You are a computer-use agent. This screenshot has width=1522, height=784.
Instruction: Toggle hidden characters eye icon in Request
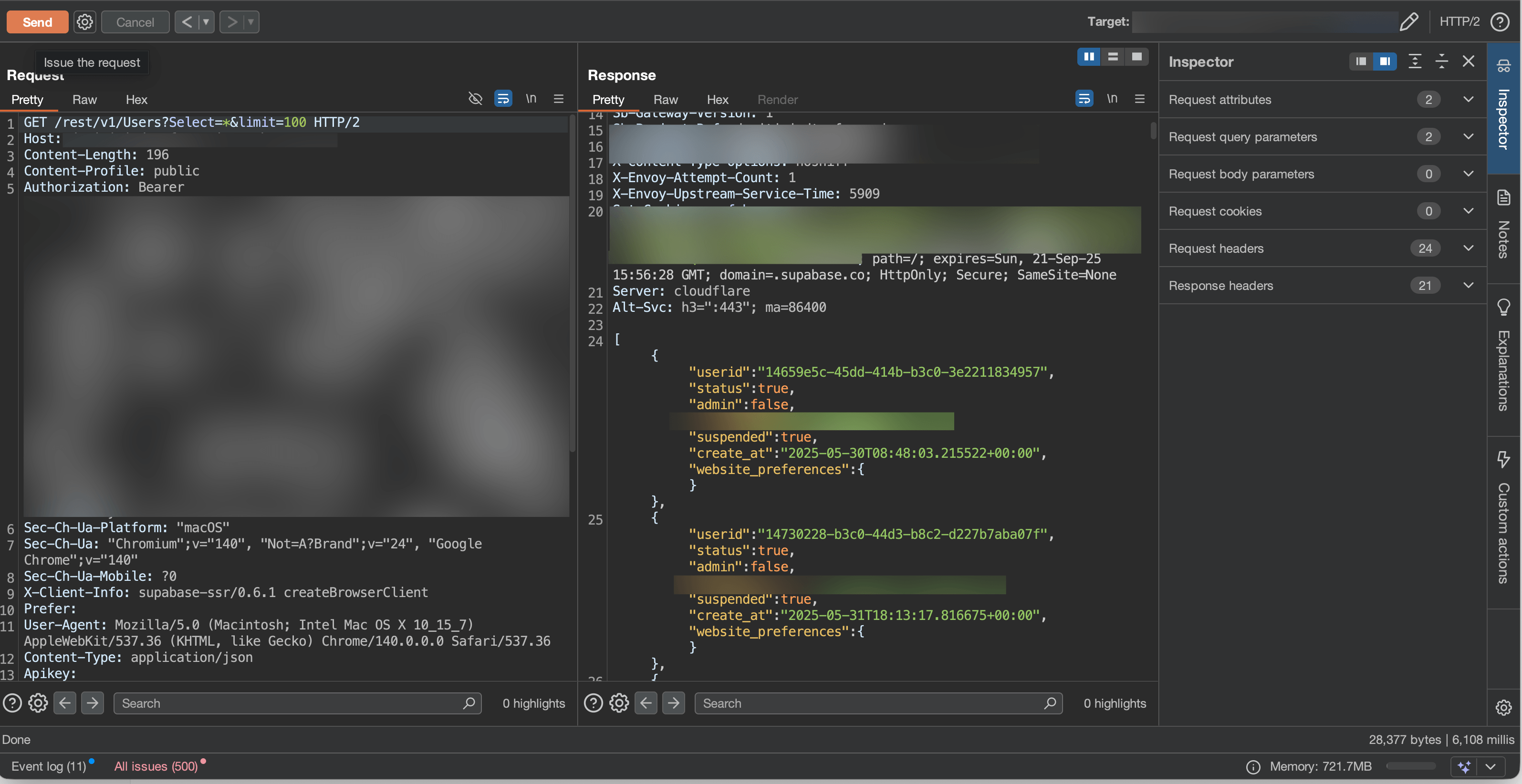point(475,99)
